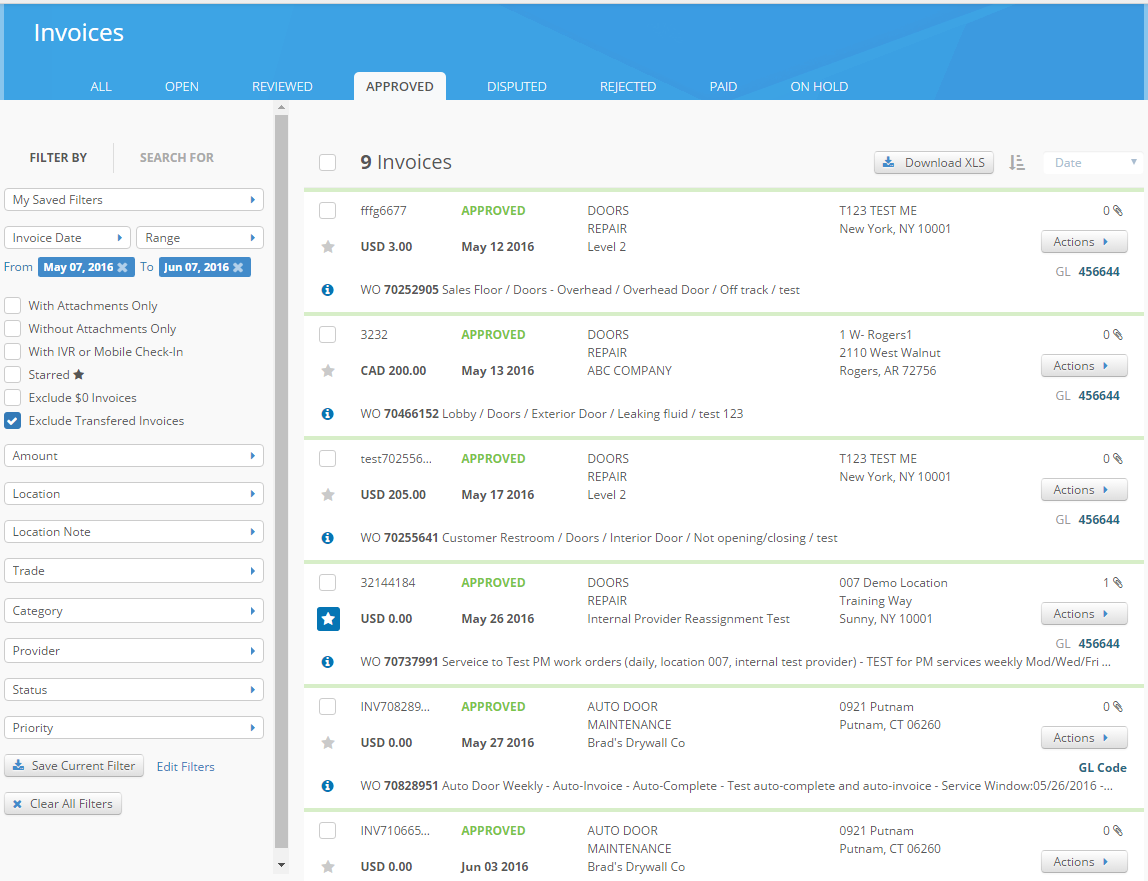
Task: Open info icon for WO 70737991
Action: [x=328, y=662]
